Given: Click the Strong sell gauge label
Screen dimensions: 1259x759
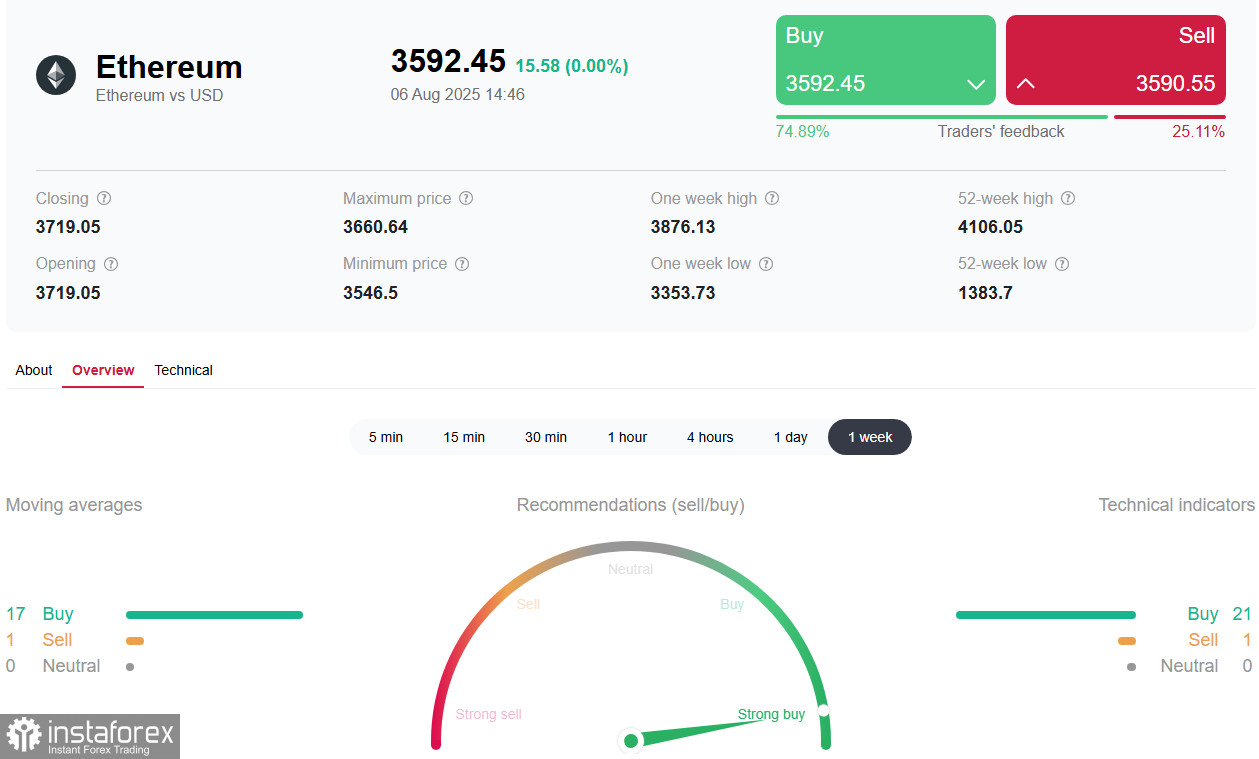Looking at the screenshot, I should click(489, 714).
